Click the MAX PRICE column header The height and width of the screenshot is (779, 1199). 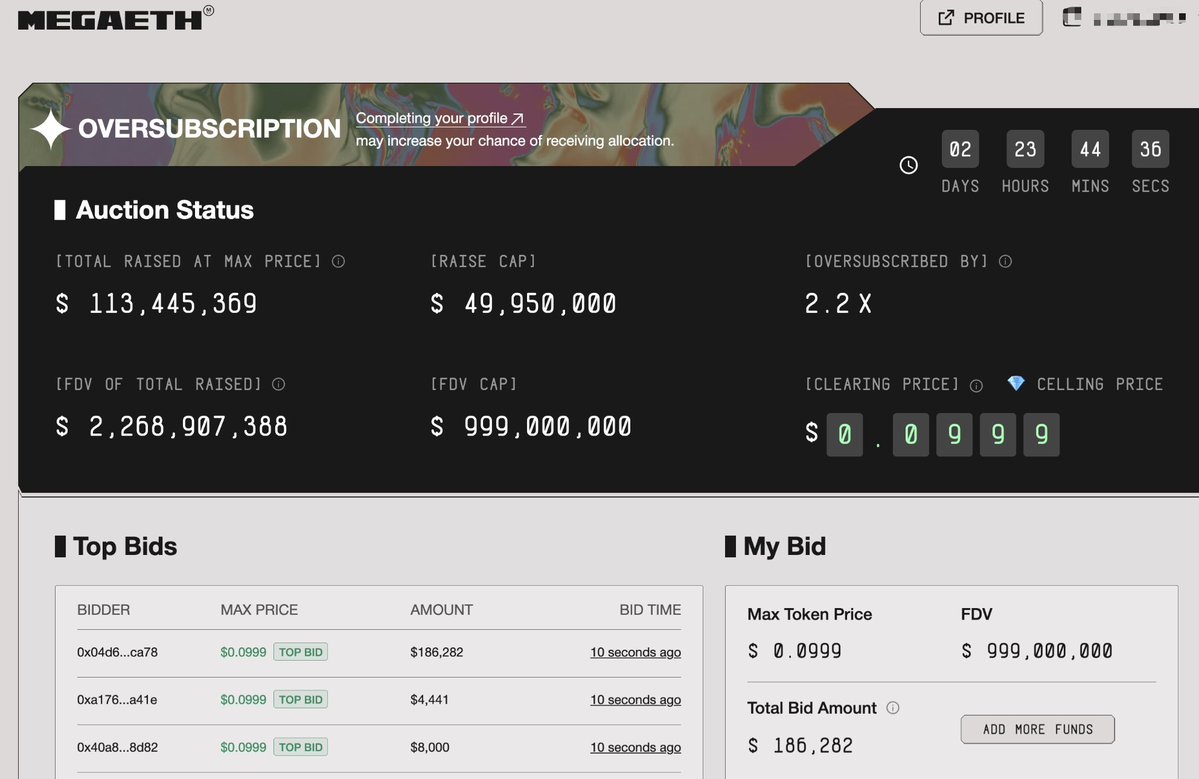[x=259, y=610]
